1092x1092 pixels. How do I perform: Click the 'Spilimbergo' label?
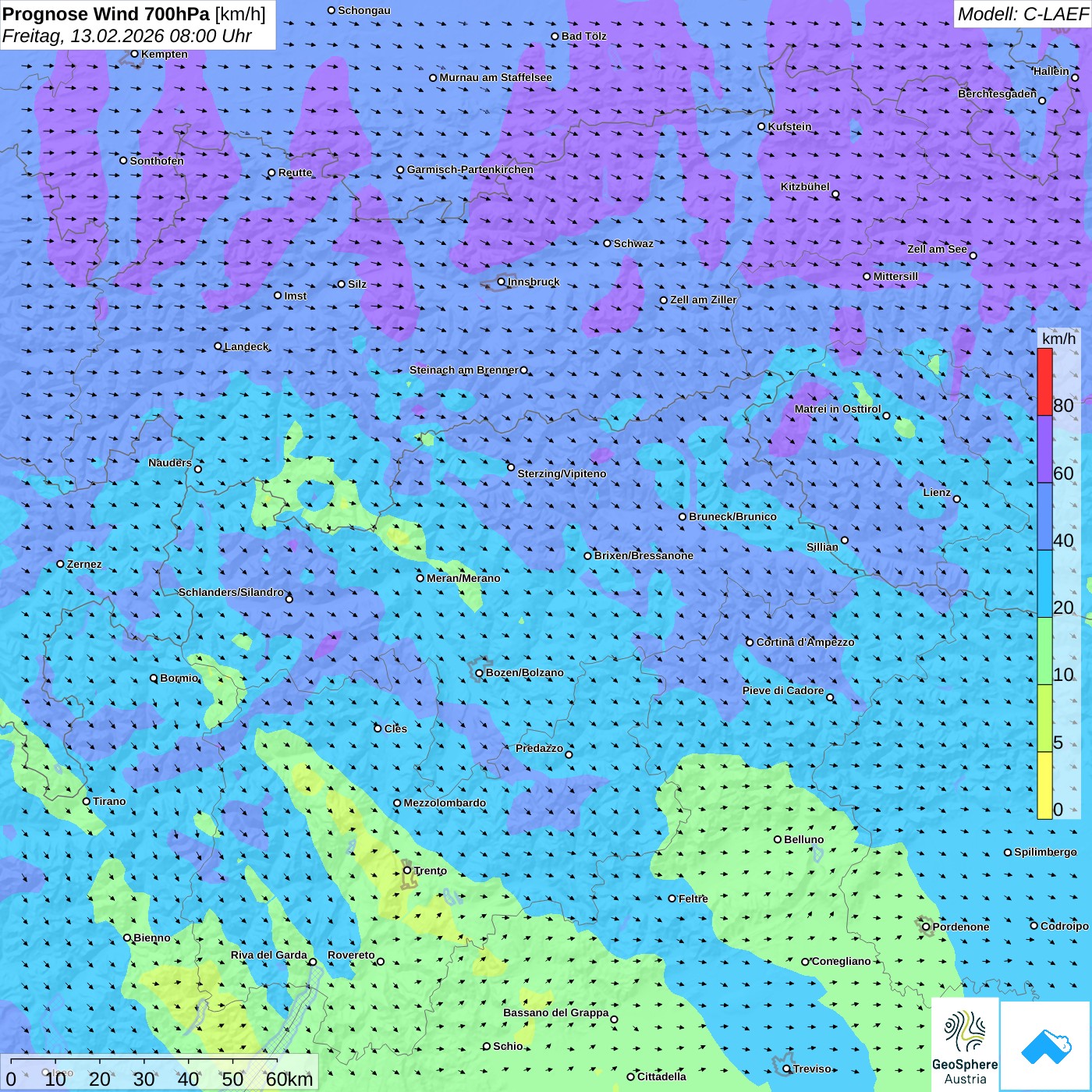pyautogui.click(x=1046, y=852)
